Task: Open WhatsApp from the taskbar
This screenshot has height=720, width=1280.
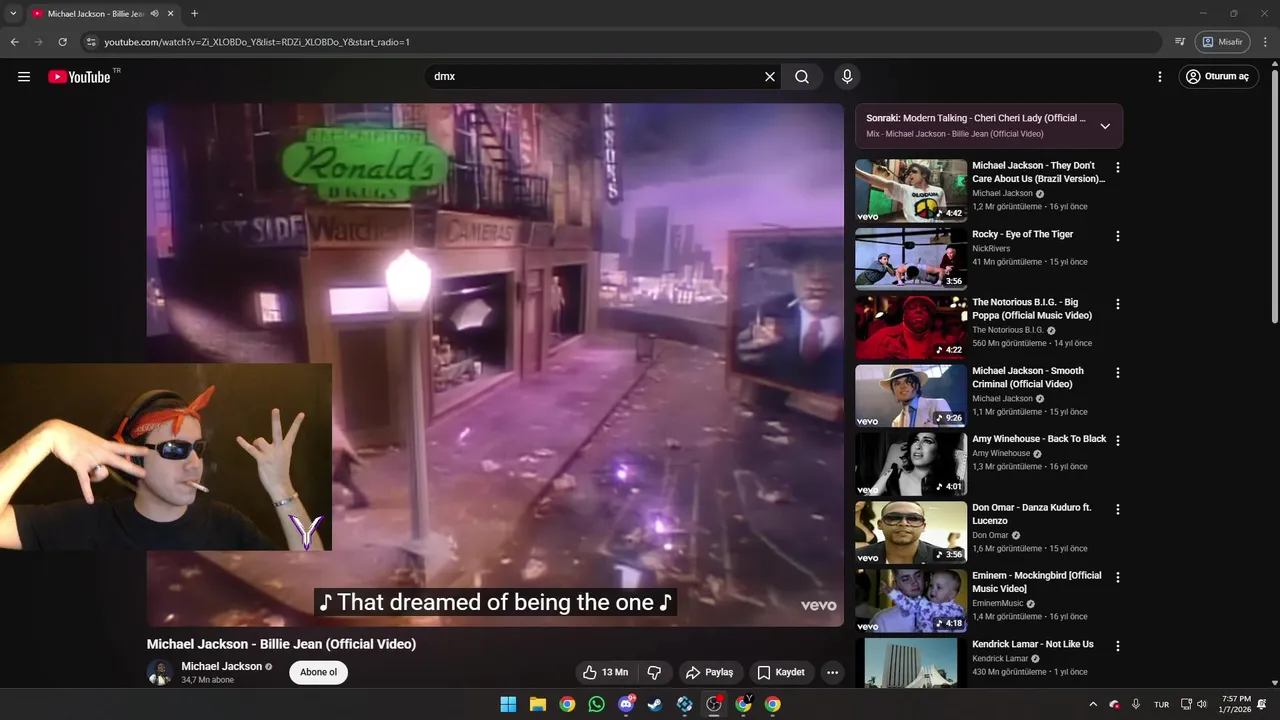Action: 597,704
